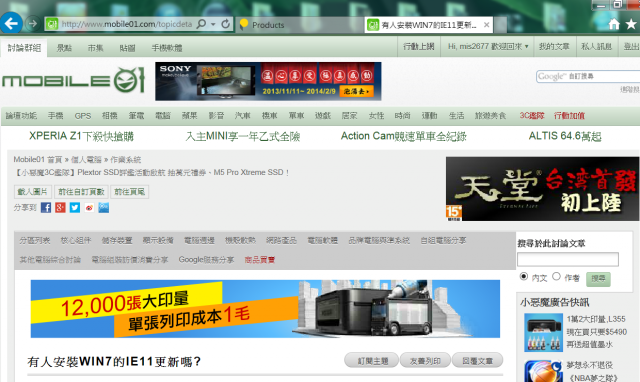The image size is (640, 382).
Task: Share to Google+ icon
Action: pyautogui.click(x=60, y=208)
